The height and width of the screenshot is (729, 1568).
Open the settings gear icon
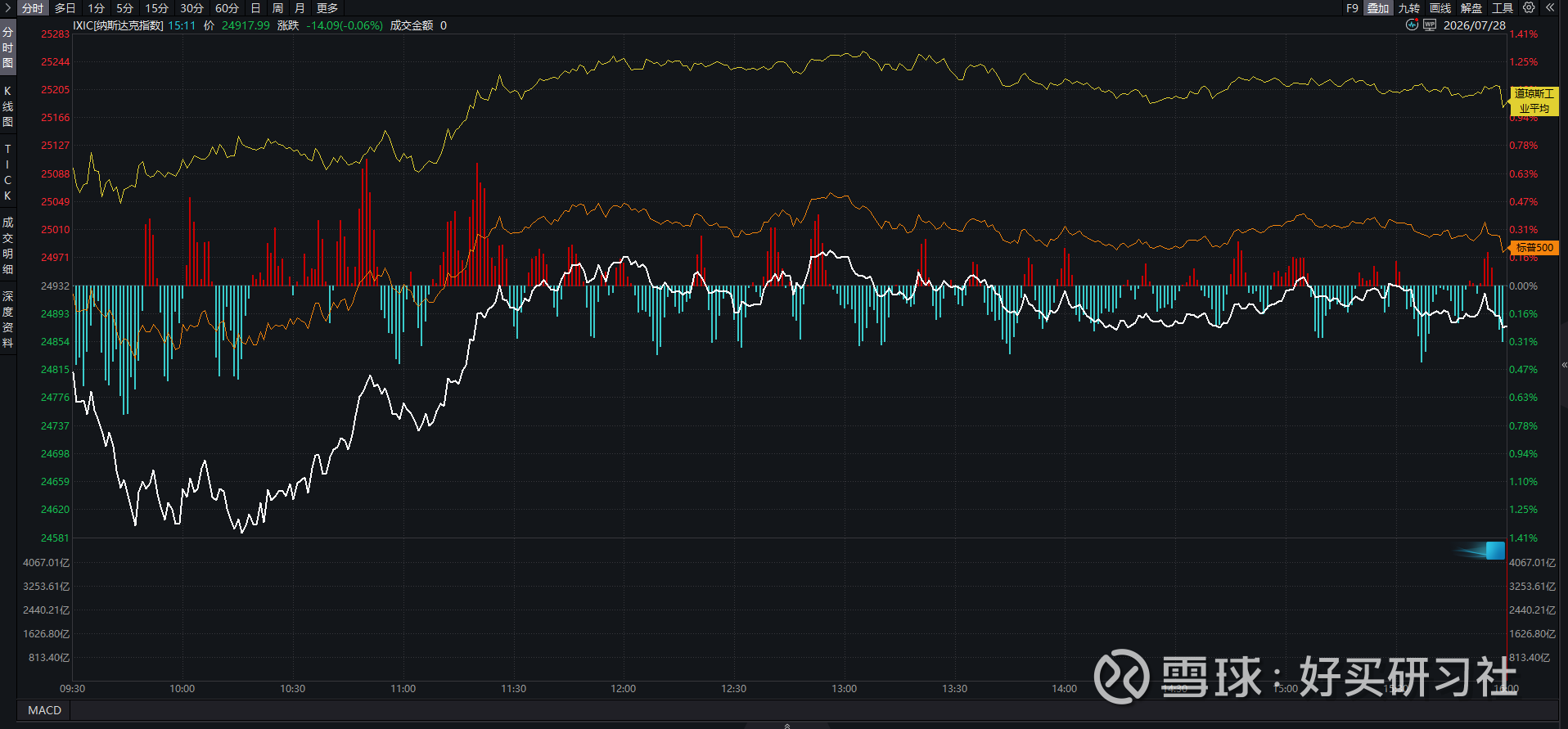(1529, 7)
